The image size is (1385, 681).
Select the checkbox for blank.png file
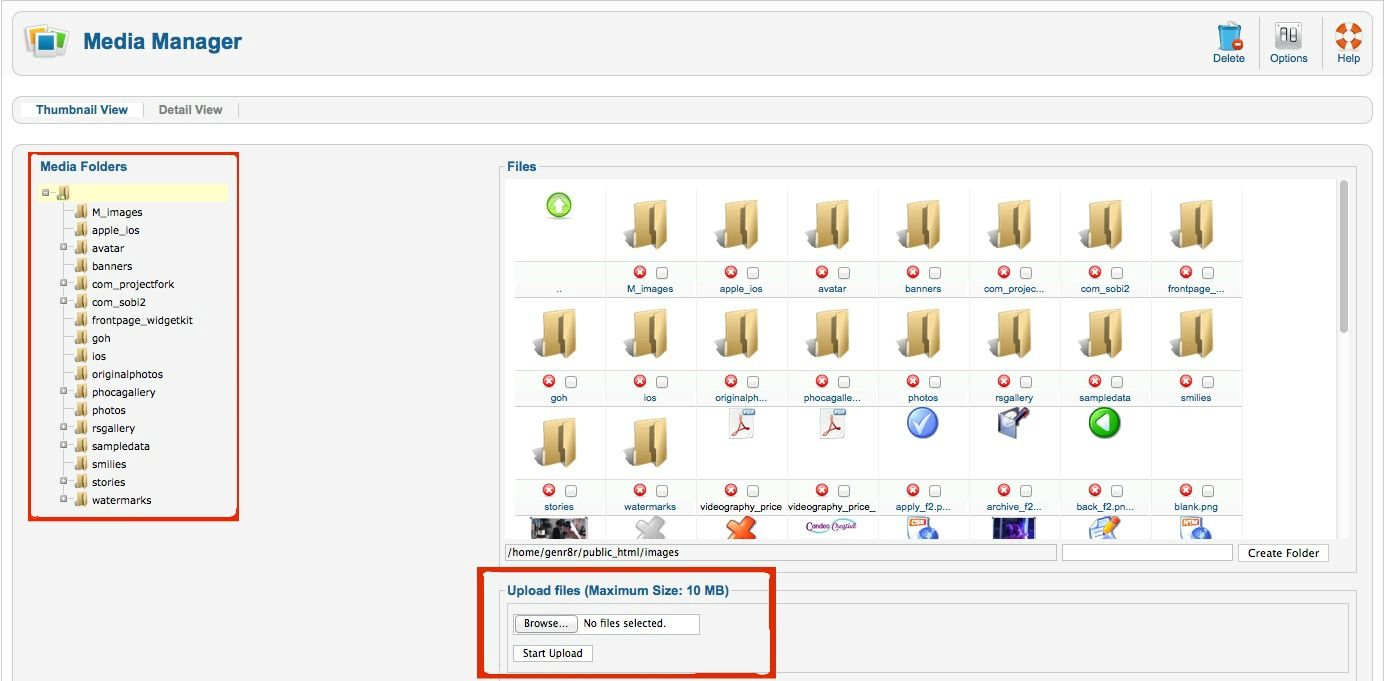tap(1208, 491)
